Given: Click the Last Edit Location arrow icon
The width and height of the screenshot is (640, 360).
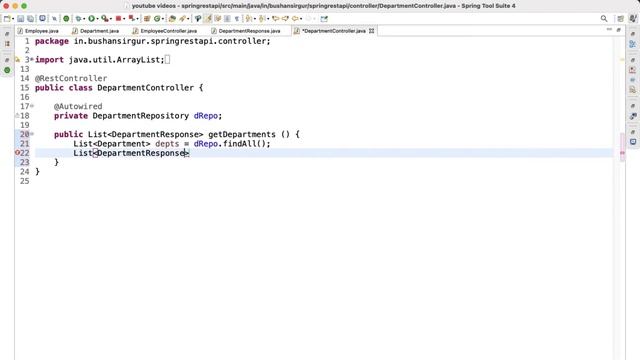Looking at the screenshot, I should (276, 18).
